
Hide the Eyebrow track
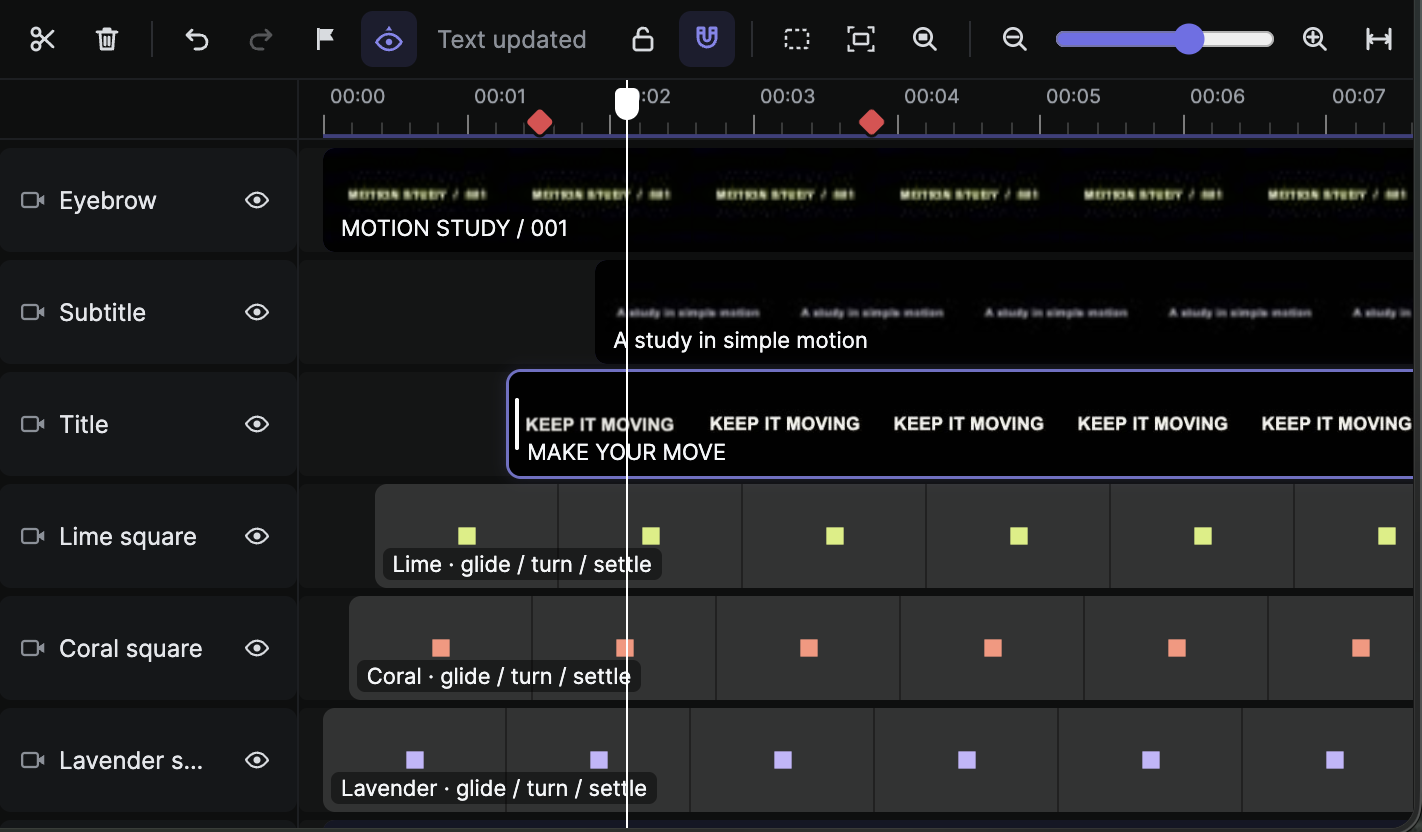(257, 200)
